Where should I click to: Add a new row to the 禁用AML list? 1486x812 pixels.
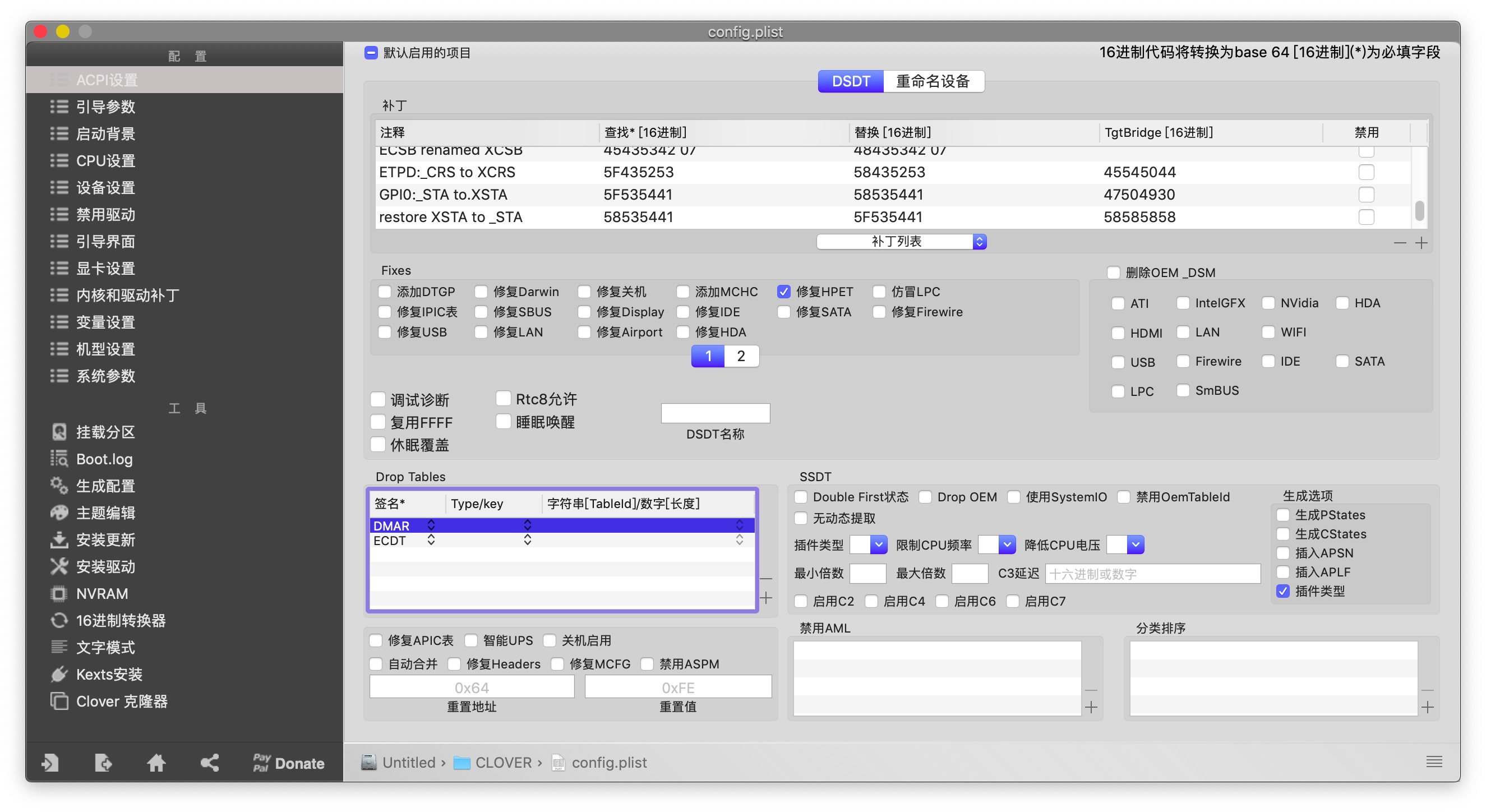pyautogui.click(x=1091, y=708)
